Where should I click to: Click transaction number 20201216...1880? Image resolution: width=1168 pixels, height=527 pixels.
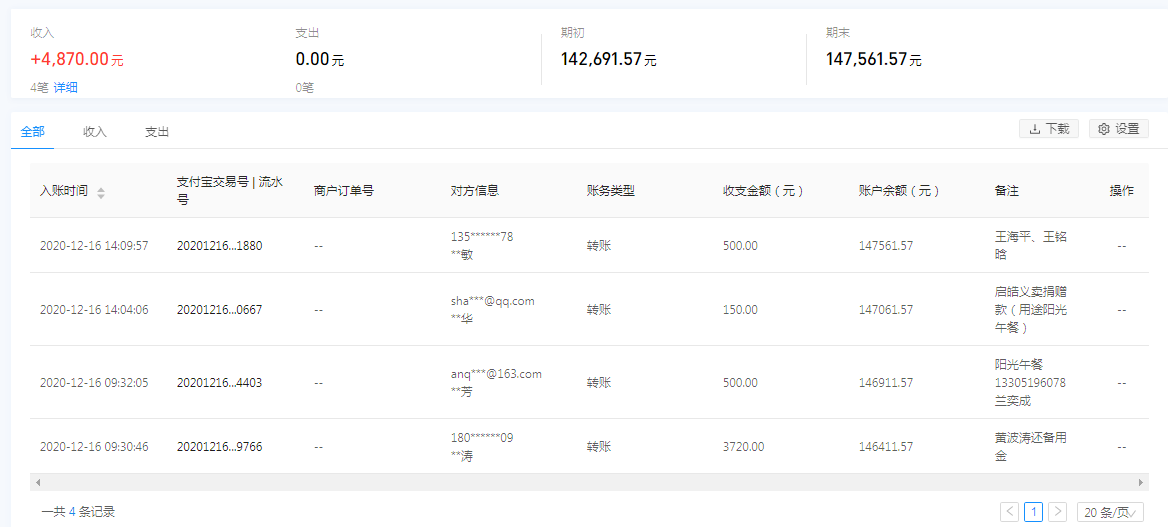[x=219, y=246]
